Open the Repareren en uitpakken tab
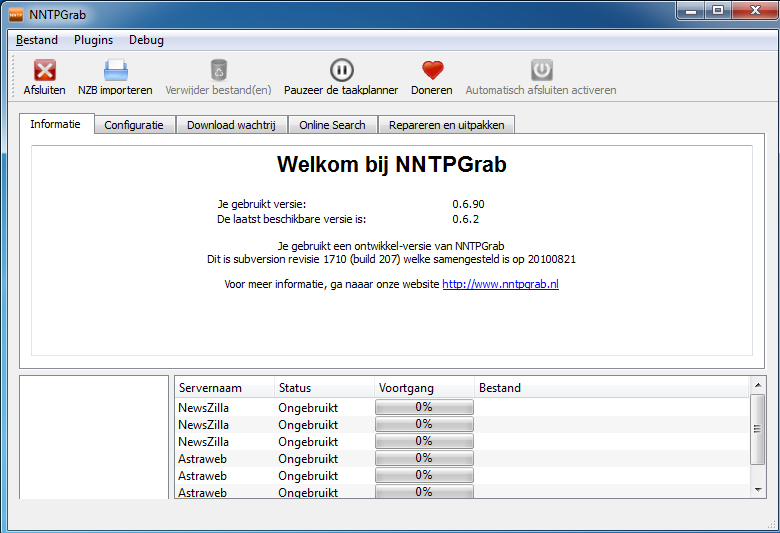This screenshot has height=533, width=780. [447, 125]
